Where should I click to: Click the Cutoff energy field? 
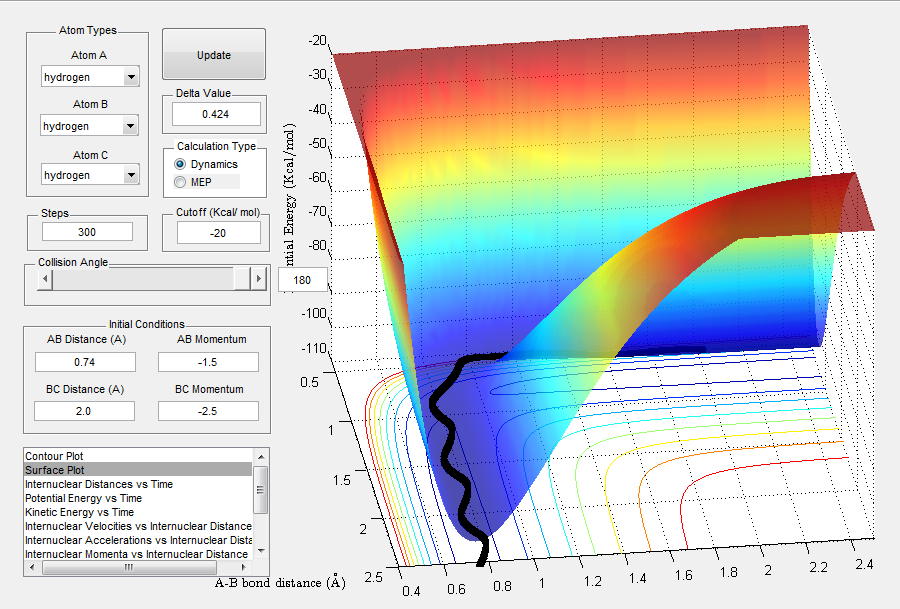218,233
